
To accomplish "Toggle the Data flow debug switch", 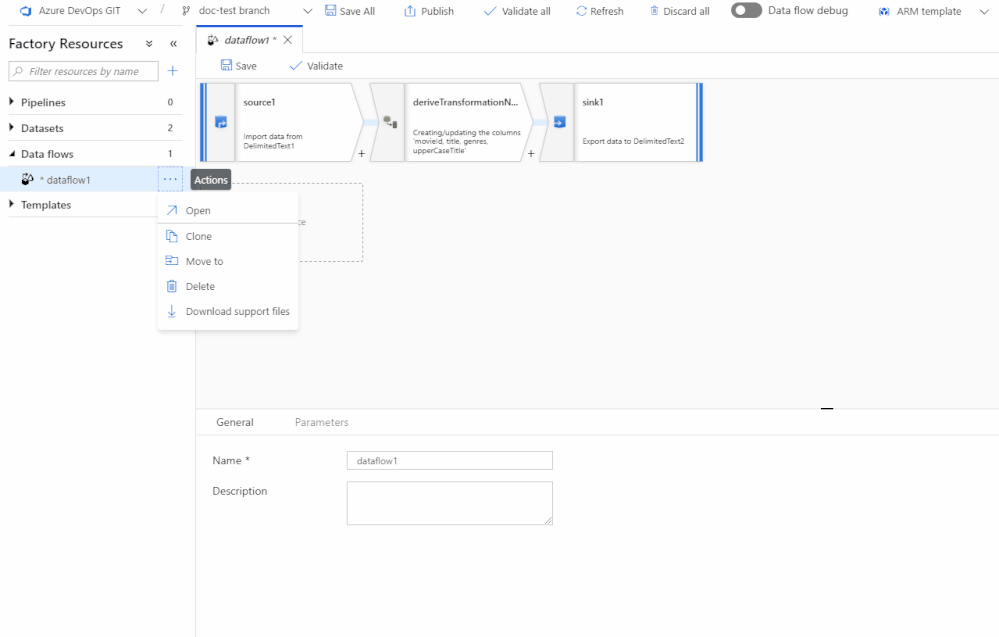I will coord(746,10).
